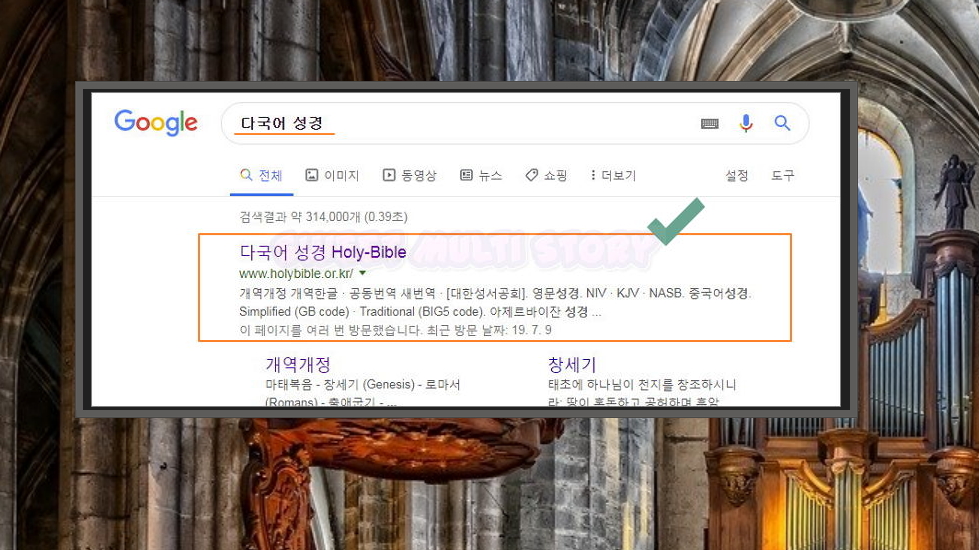The width and height of the screenshot is (979, 550).
Task: Open the 다국어 성경 Holy-Bible result link
Action: [x=323, y=252]
